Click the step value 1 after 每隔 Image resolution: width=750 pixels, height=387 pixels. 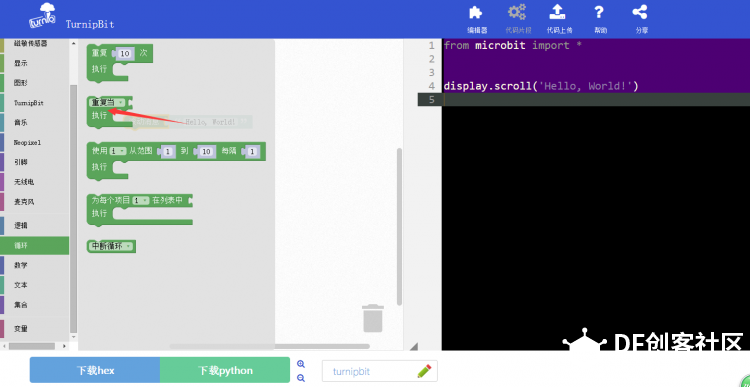252,152
